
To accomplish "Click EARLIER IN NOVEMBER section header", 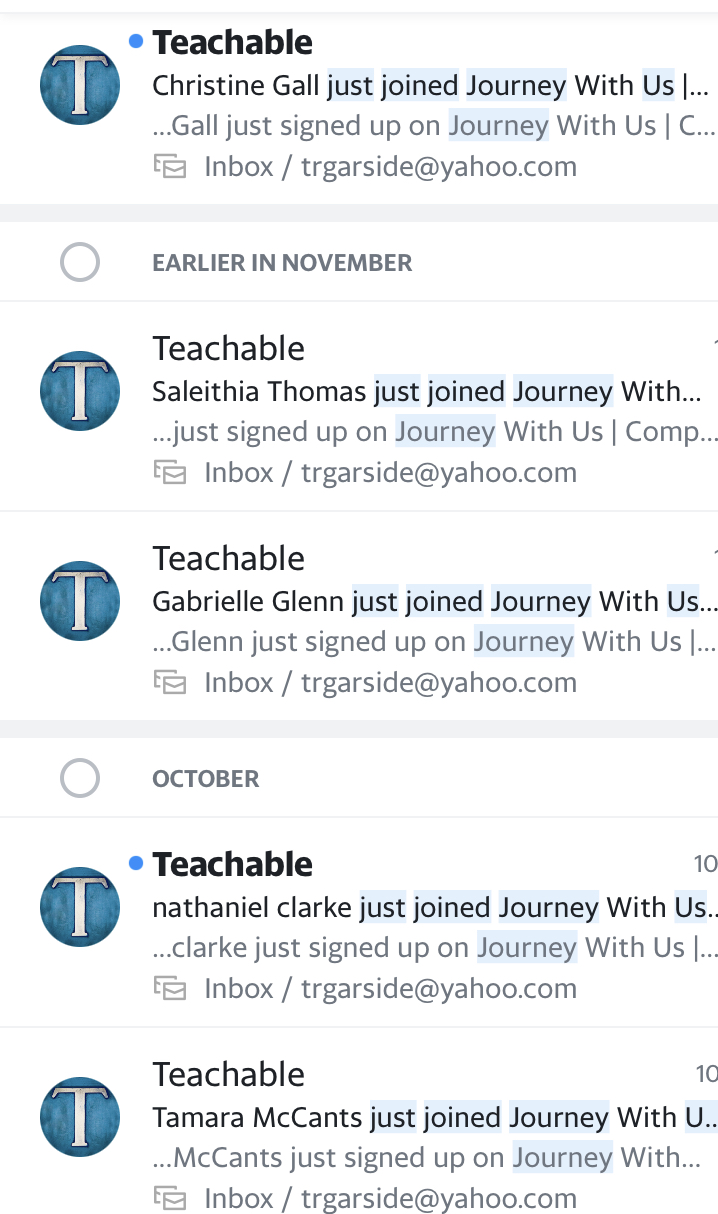I will tap(282, 263).
